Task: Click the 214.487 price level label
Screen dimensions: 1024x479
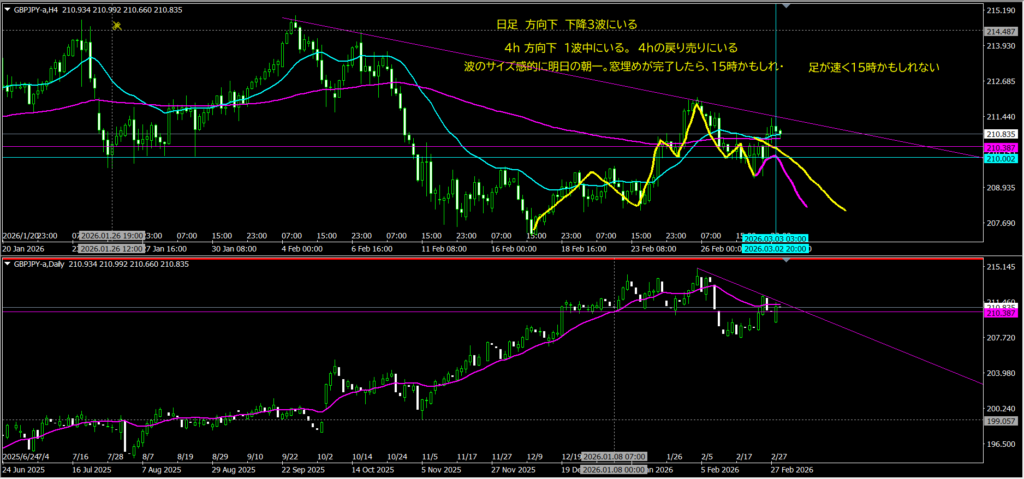Action: (x=1002, y=31)
